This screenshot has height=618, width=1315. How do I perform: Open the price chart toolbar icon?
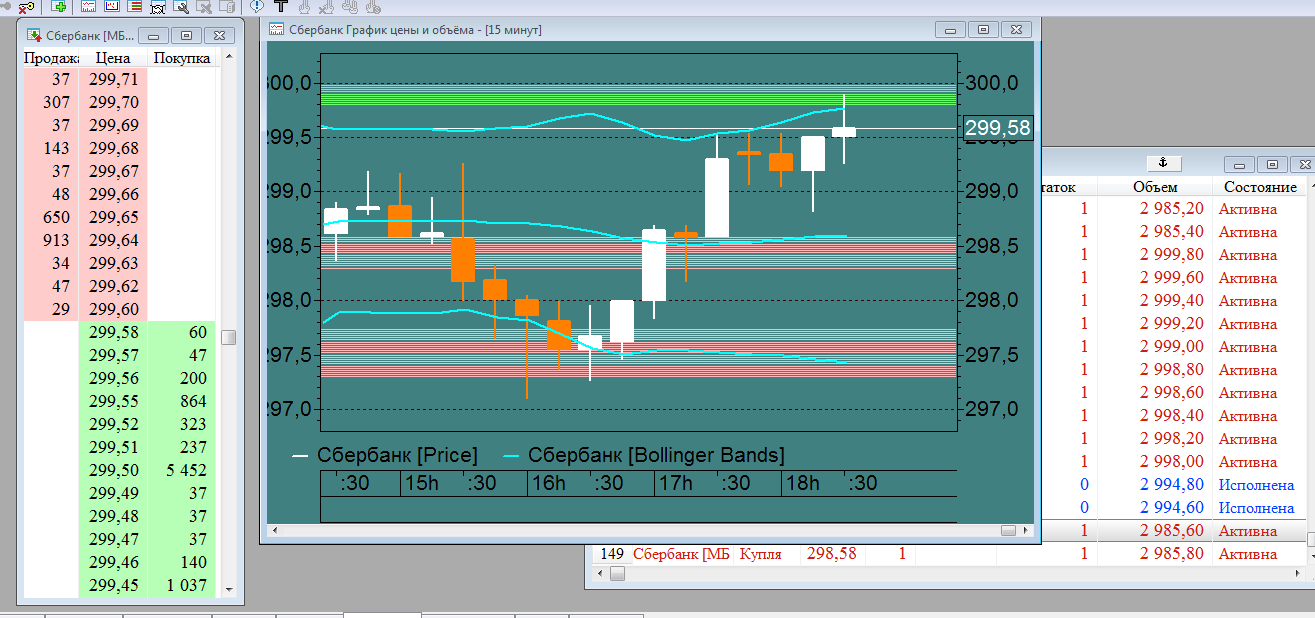pos(88,6)
